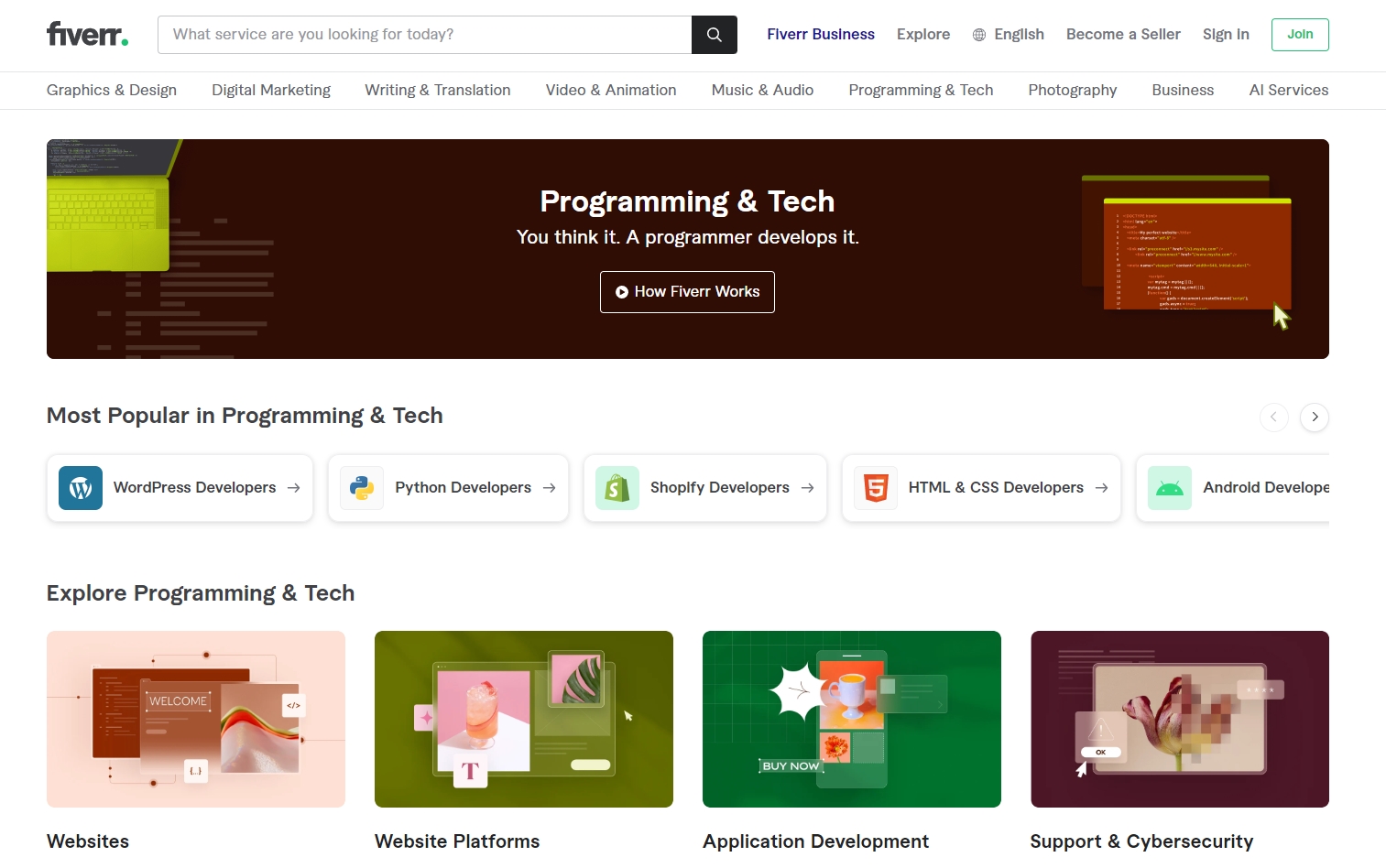Click the Shopify bag icon
The width and height of the screenshot is (1386, 868).
[x=617, y=488]
